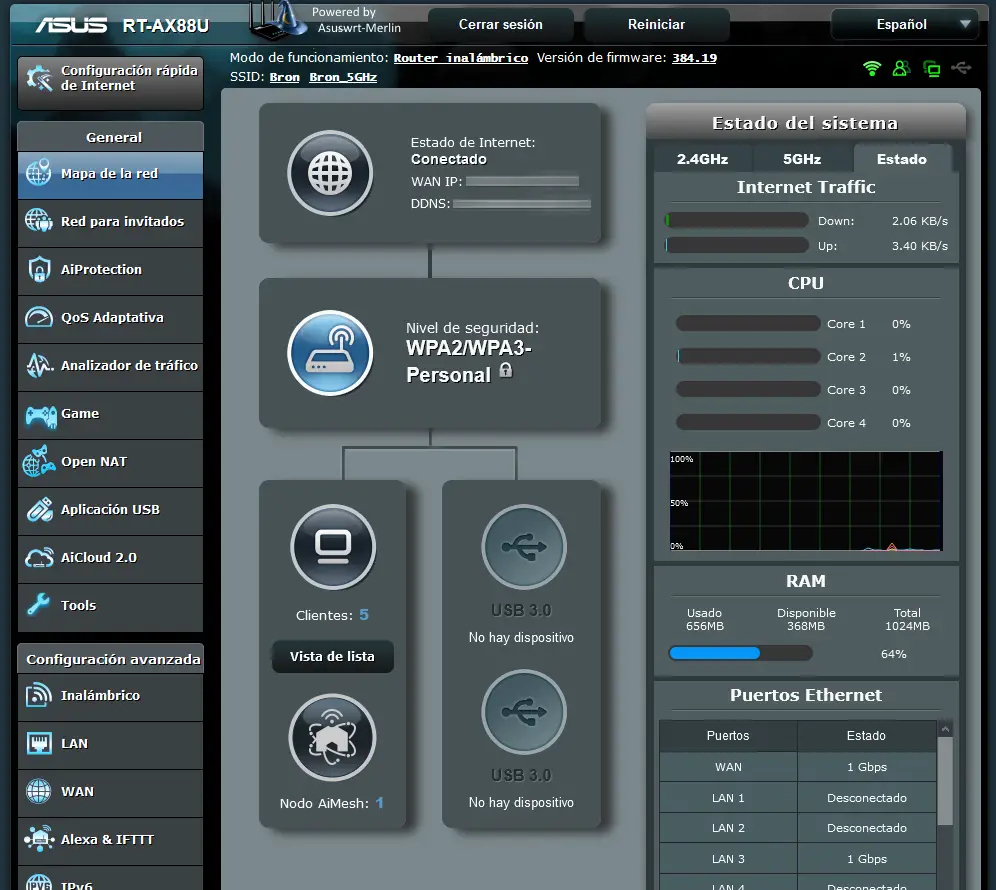
Task: Click the Game controller icon
Action: pos(41,416)
